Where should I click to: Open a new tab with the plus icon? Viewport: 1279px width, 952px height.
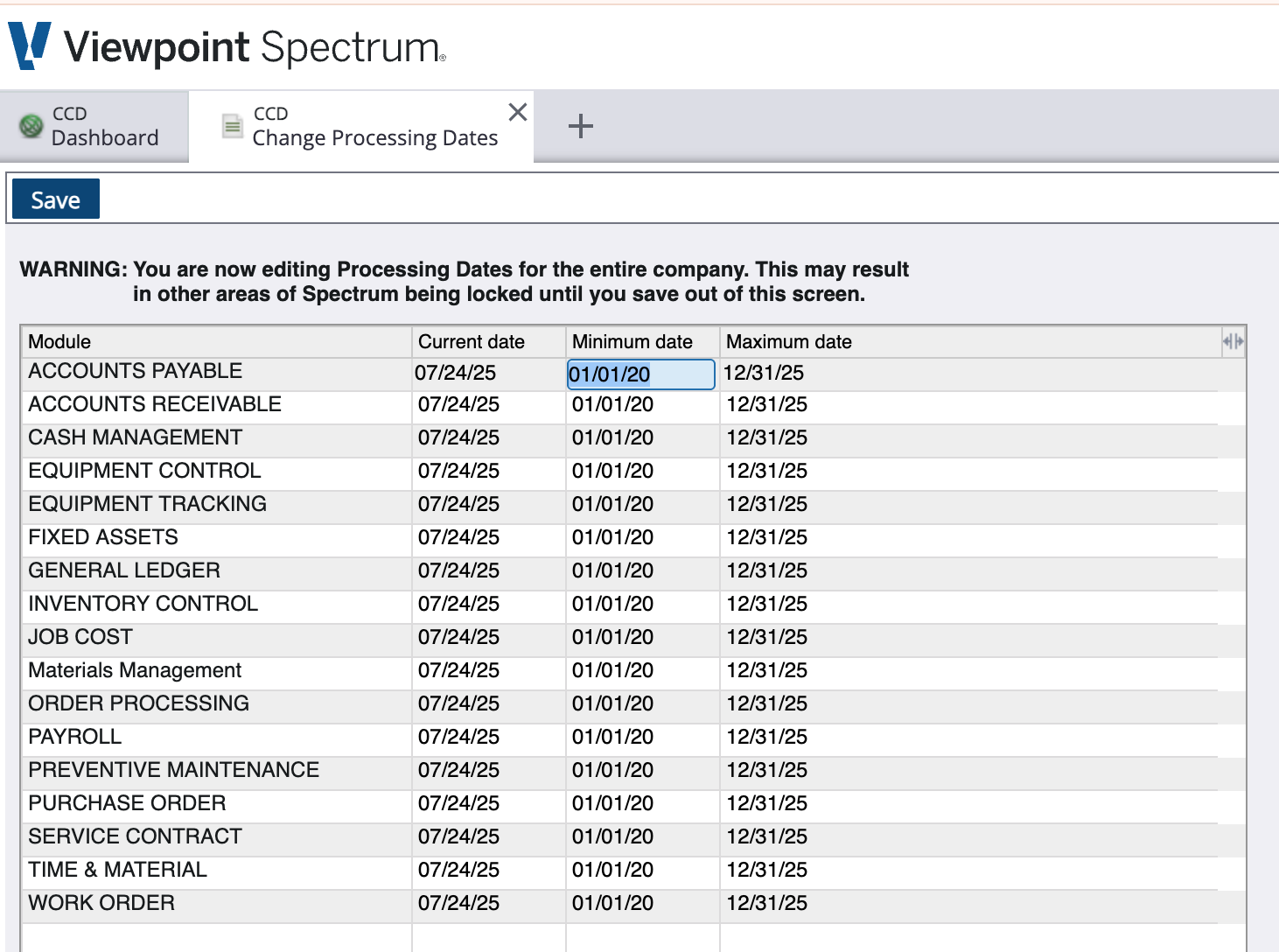[x=581, y=126]
